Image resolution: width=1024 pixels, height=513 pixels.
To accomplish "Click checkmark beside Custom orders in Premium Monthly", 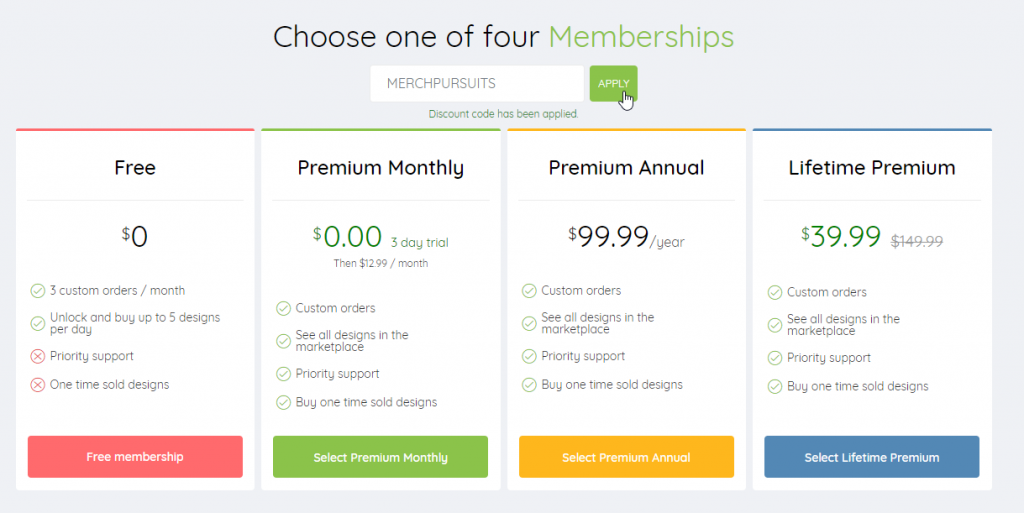I will (283, 308).
